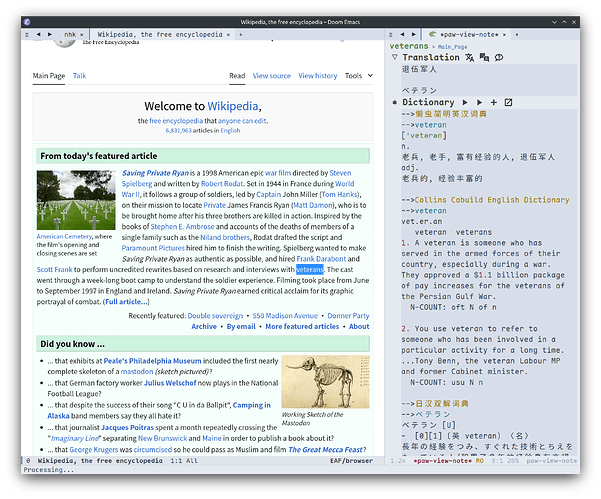Screen dimensions: 601x499
Task: Open the Jacques Poitras link
Action: pyautogui.click(x=127, y=427)
